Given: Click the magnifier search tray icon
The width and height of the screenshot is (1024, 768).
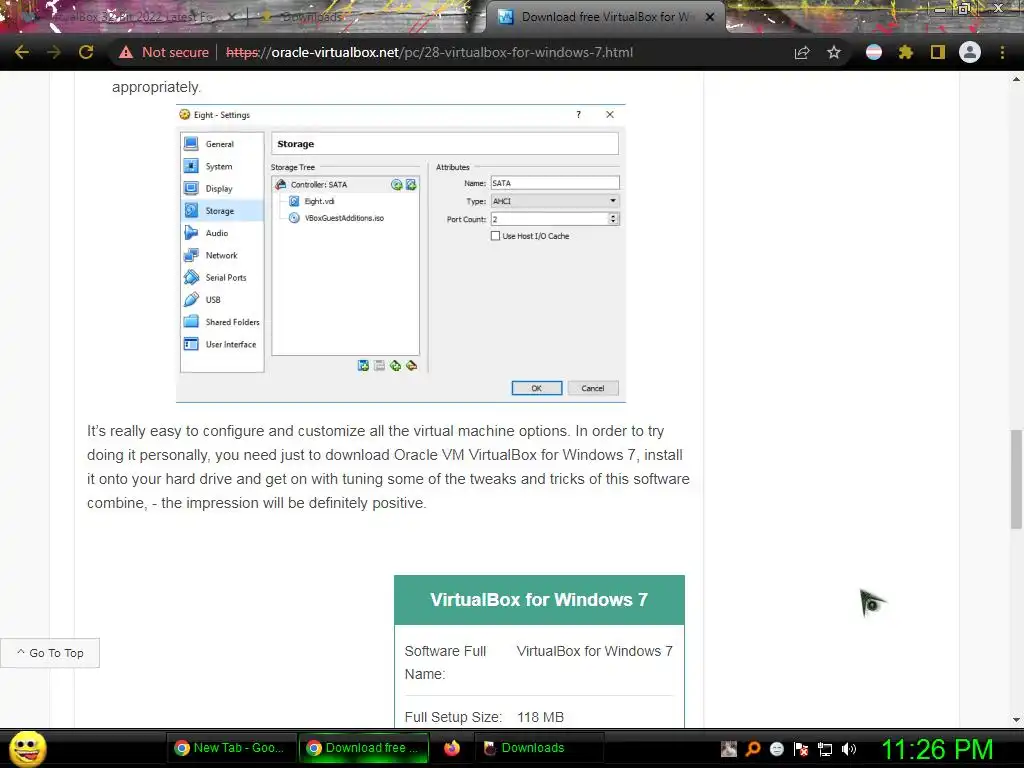Looking at the screenshot, I should coord(752,749).
